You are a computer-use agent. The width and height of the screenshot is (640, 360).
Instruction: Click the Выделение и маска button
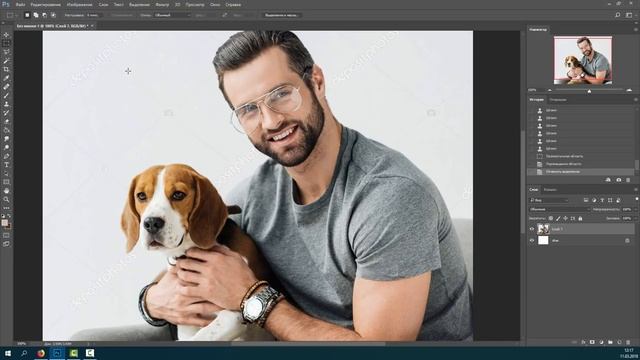[x=281, y=15]
